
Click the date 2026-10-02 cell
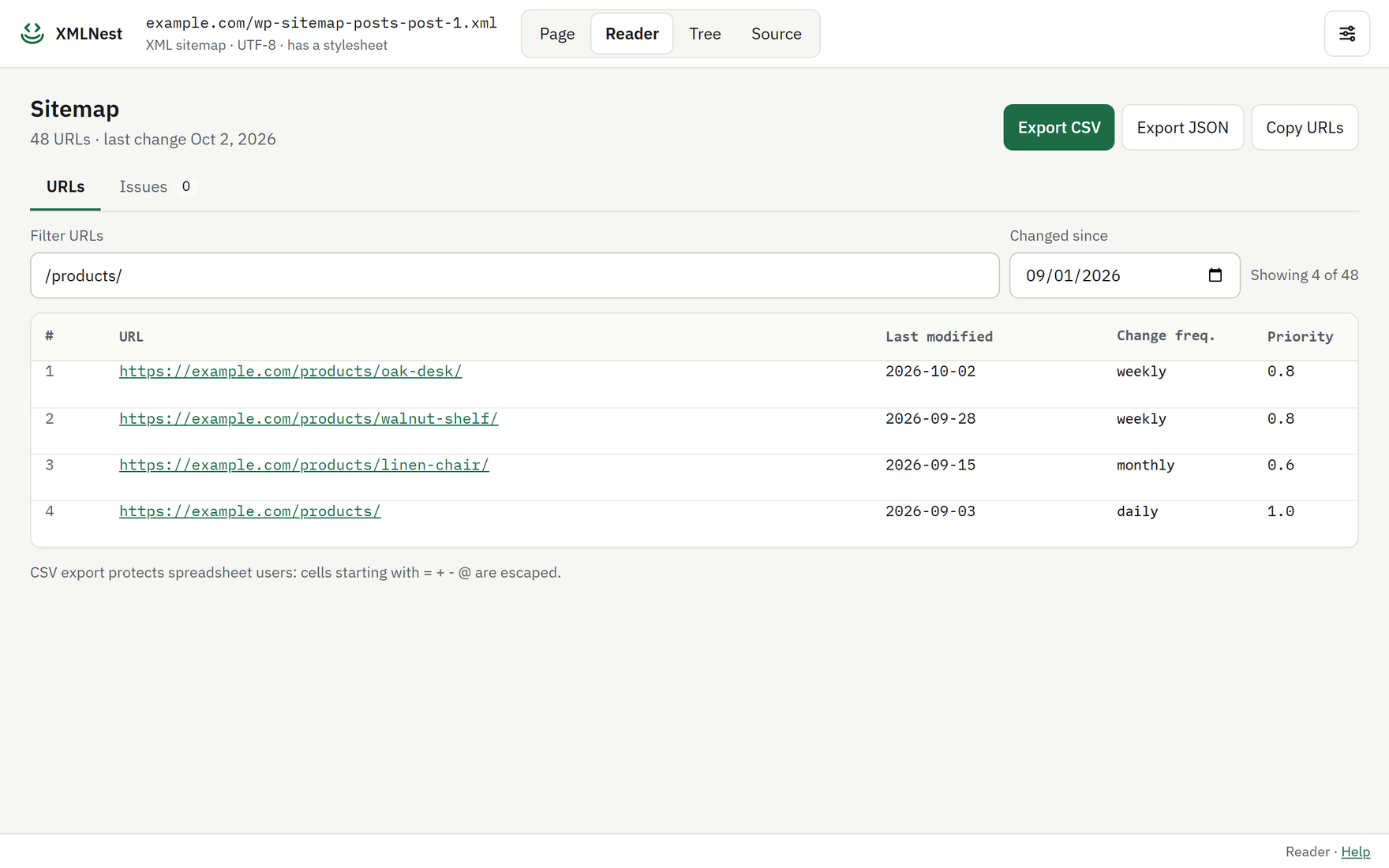point(930,372)
